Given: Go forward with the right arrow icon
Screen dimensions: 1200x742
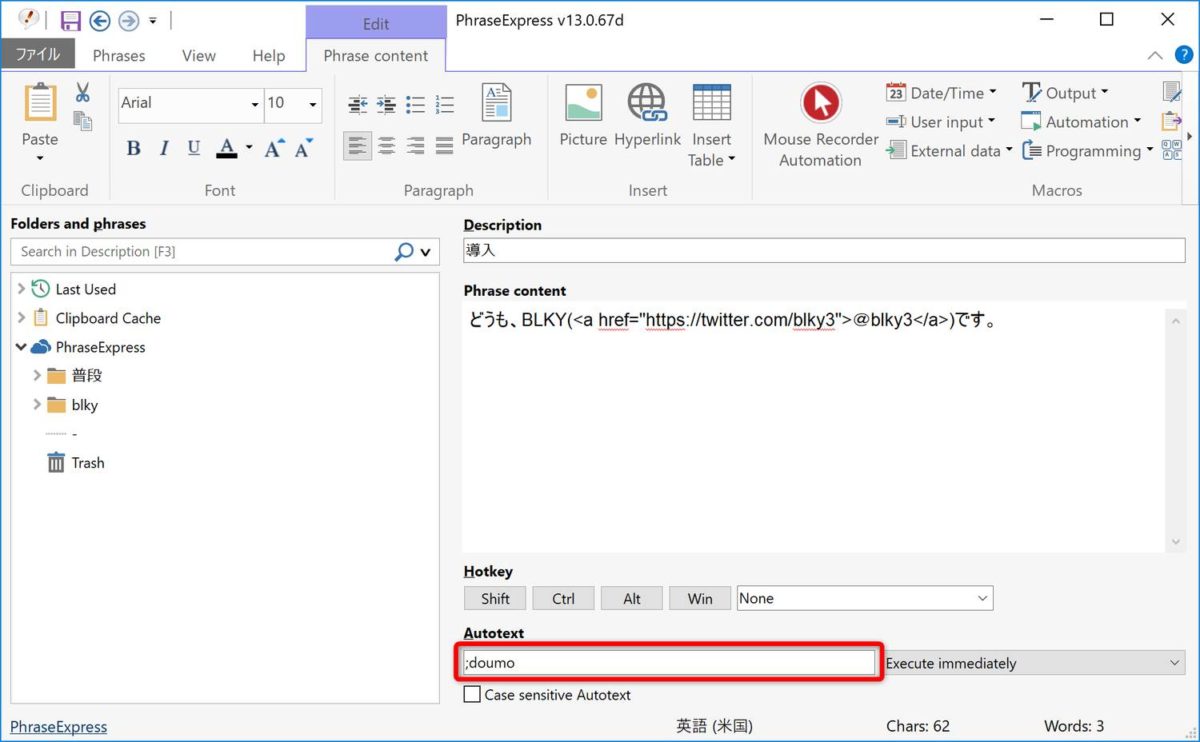Looking at the screenshot, I should pyautogui.click(x=128, y=20).
